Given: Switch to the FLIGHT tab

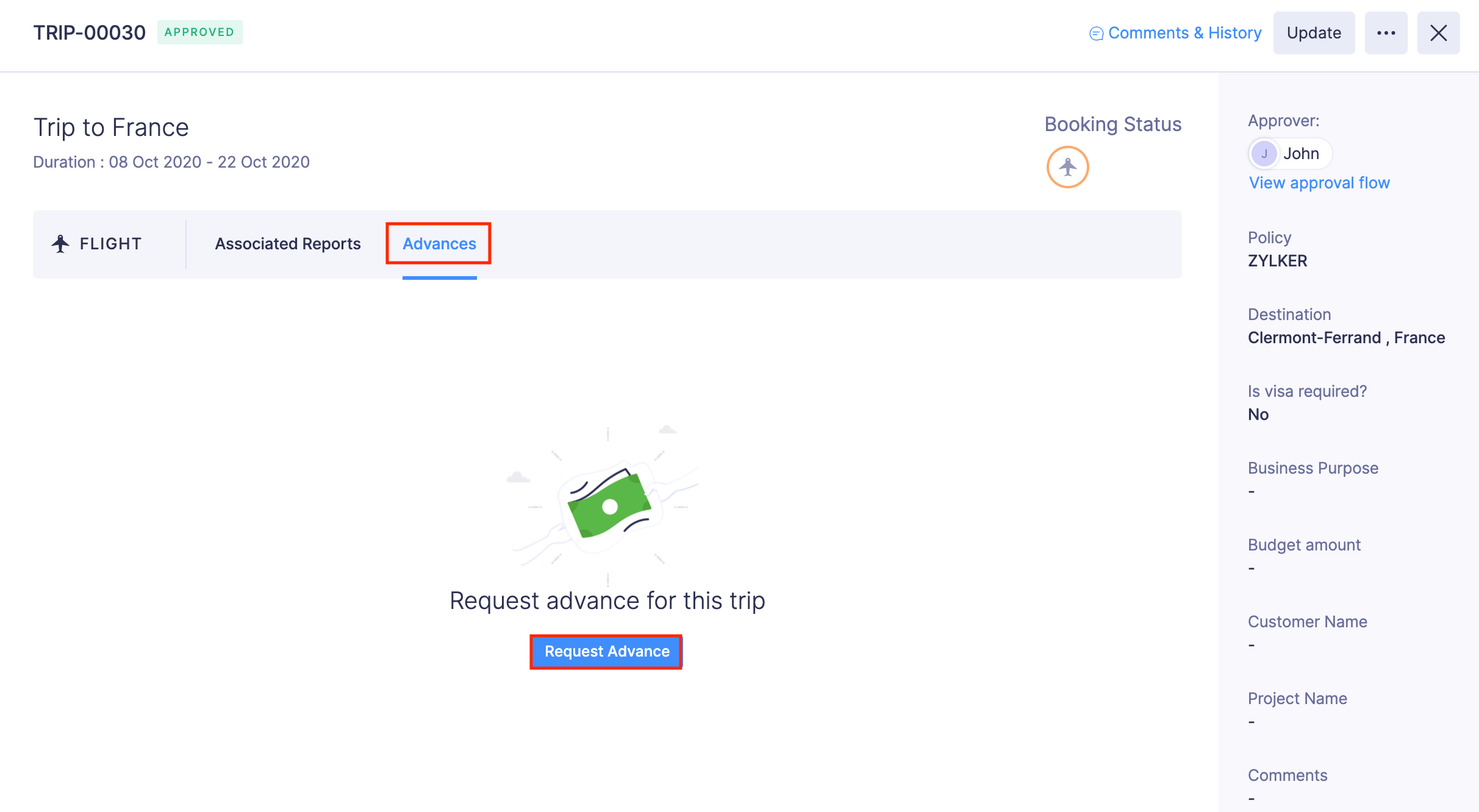Looking at the screenshot, I should [x=110, y=244].
